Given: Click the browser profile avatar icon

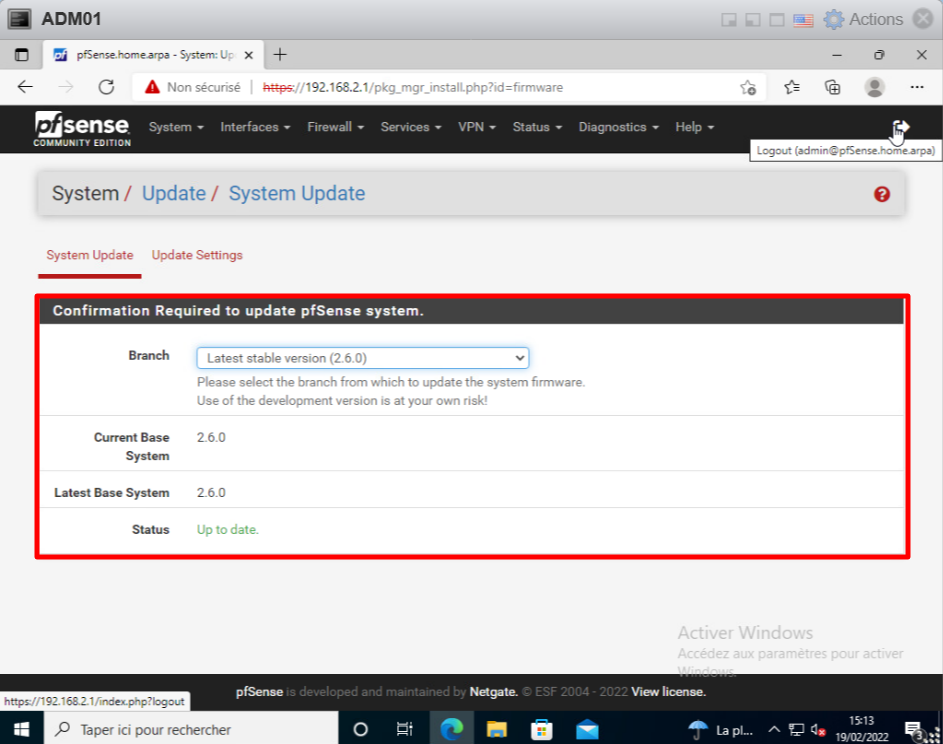Looking at the screenshot, I should (874, 87).
